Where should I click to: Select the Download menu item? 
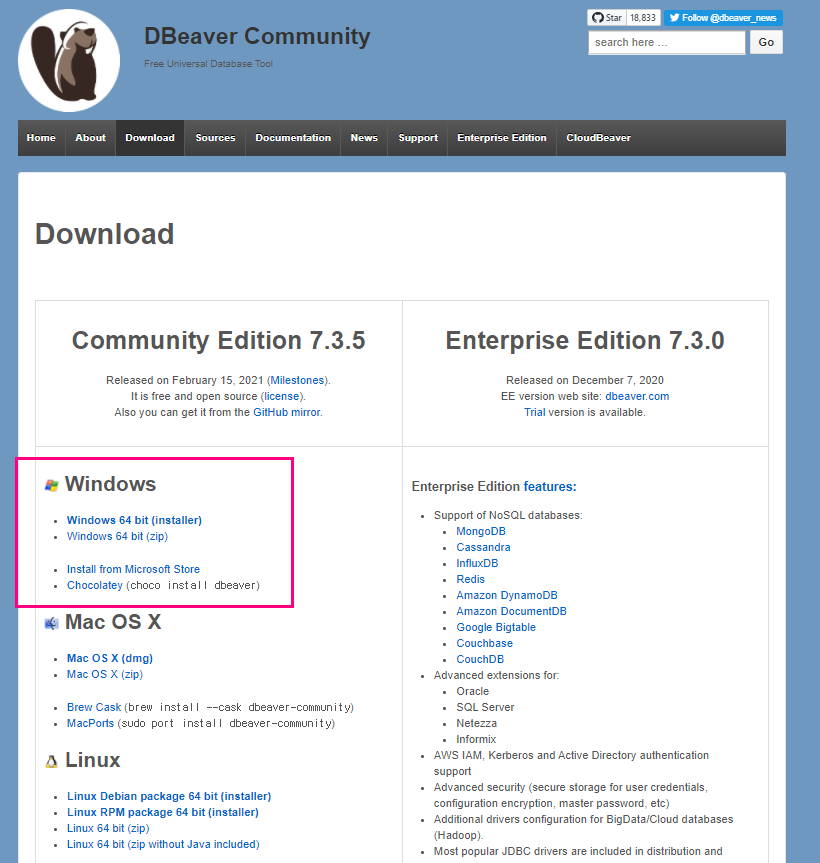click(x=150, y=138)
